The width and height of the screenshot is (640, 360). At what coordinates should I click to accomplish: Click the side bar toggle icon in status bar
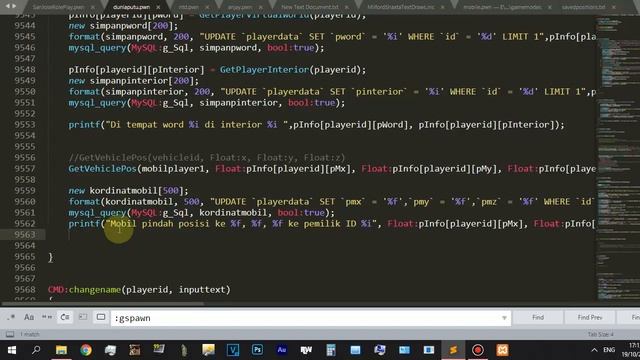10,334
